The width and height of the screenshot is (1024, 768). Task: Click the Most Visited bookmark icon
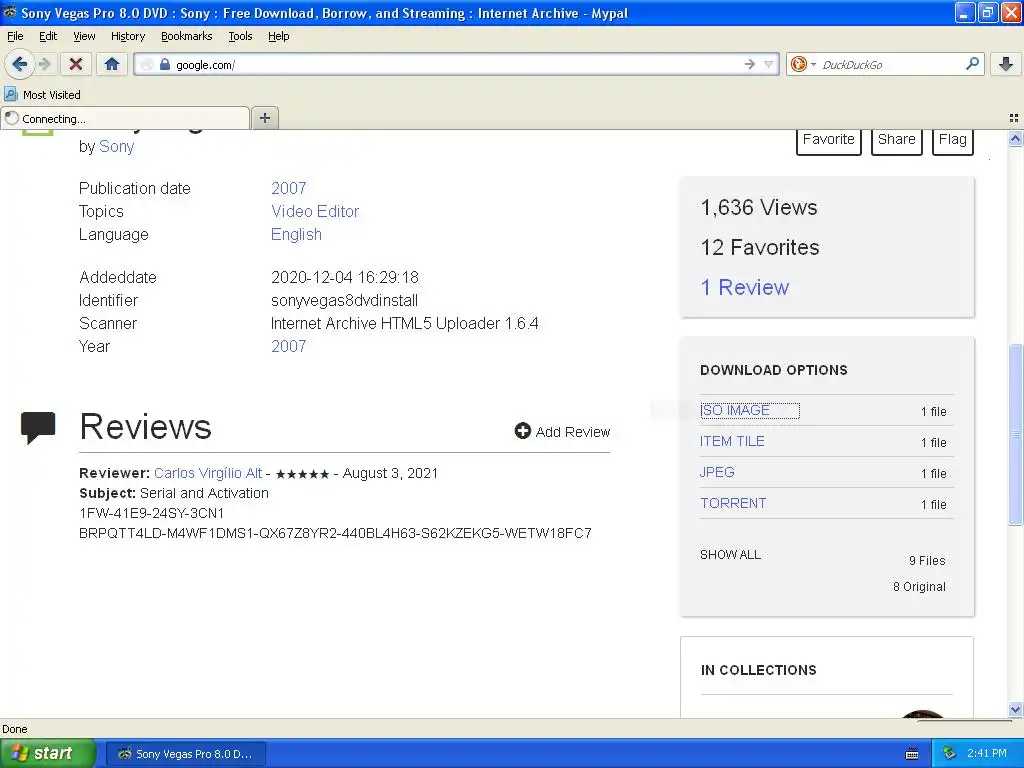[x=10, y=95]
